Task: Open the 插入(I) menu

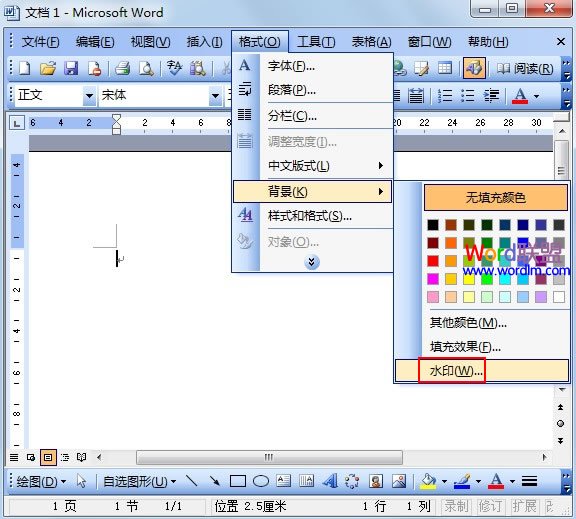Action: point(204,42)
